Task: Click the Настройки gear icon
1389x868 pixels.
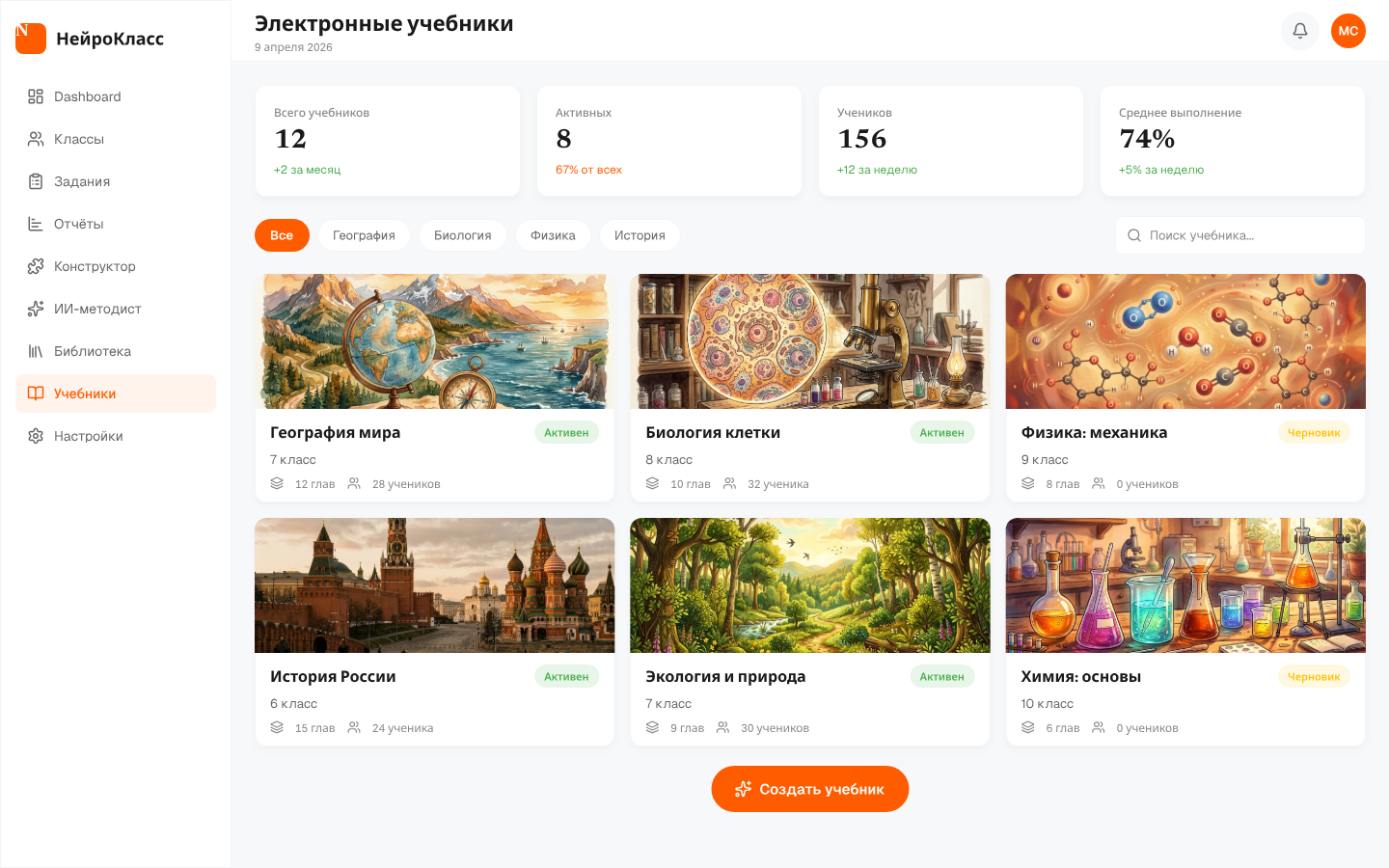Action: click(36, 436)
